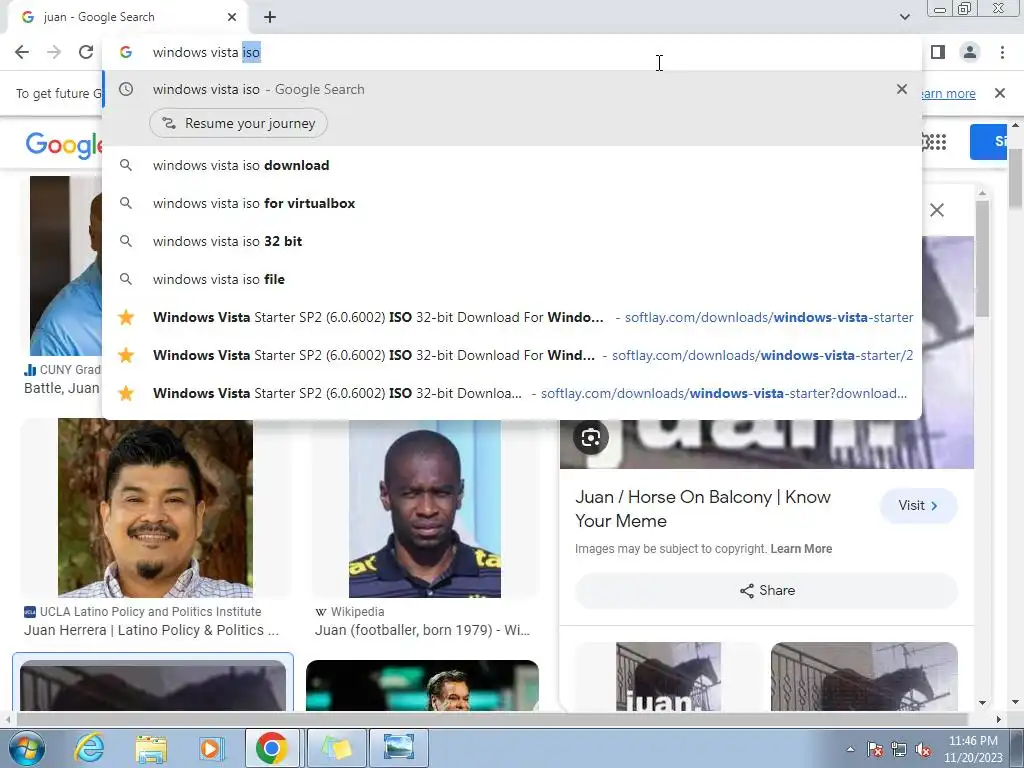Close the 'juan - Google Search' tab
1024x768 pixels.
tap(232, 17)
